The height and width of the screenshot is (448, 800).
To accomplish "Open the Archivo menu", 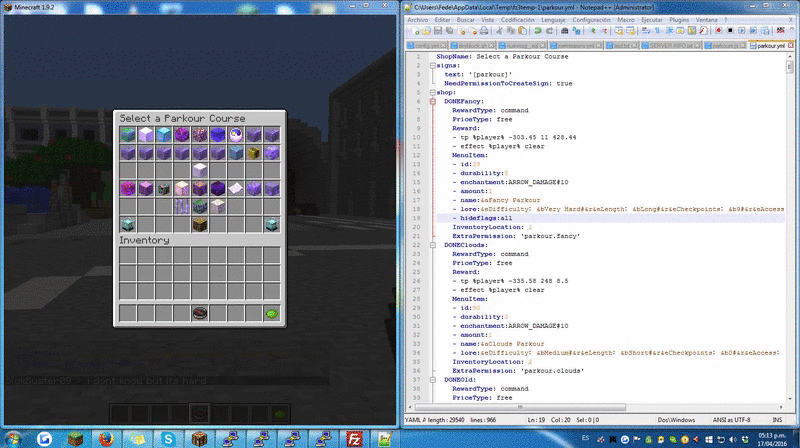I will [417, 20].
